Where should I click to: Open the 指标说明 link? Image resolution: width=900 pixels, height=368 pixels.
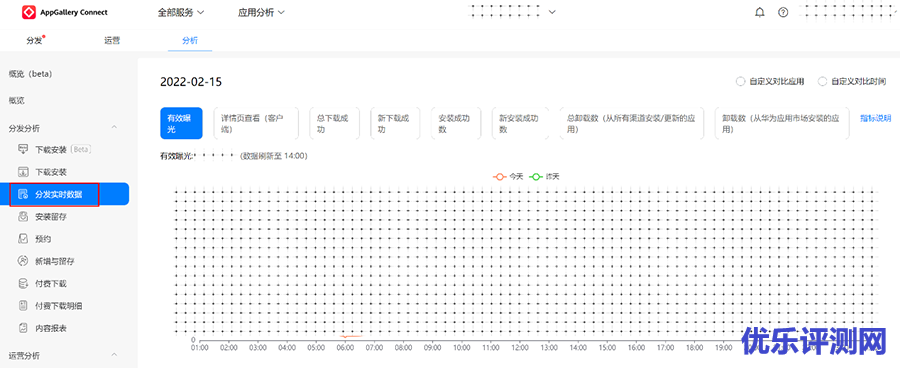875,118
